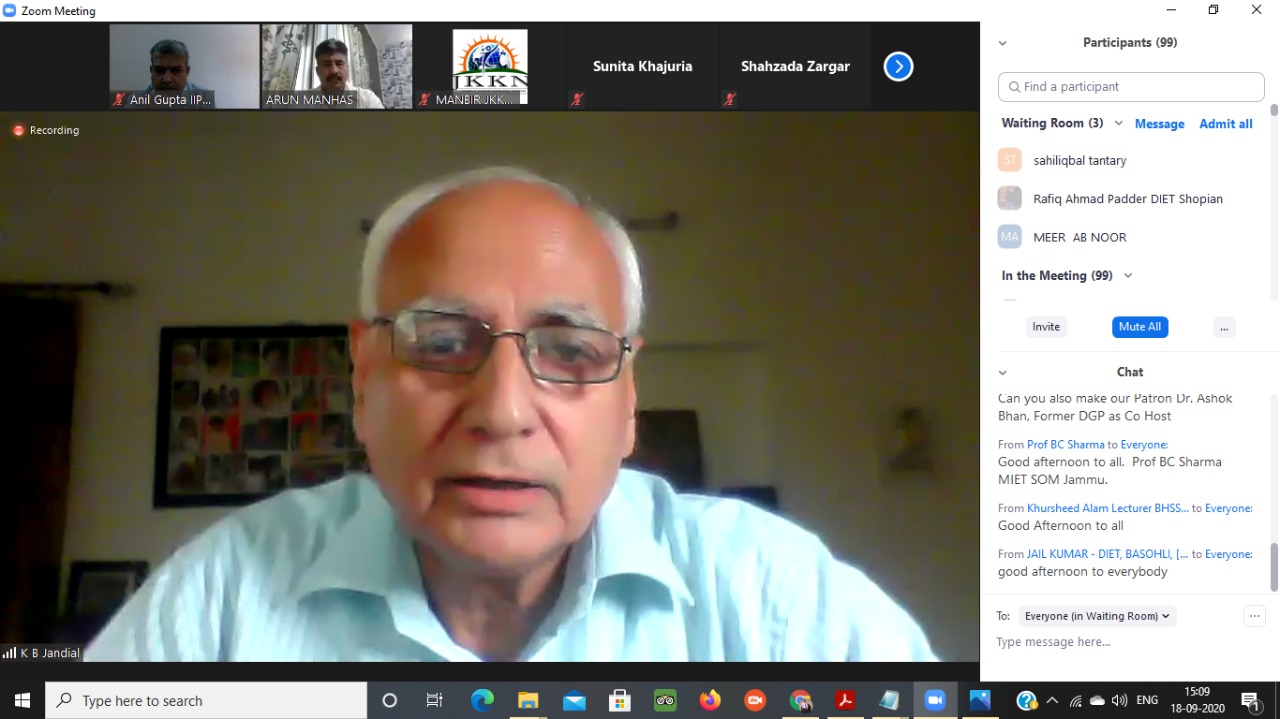Click the chat panel scrollbar

[x=1274, y=567]
